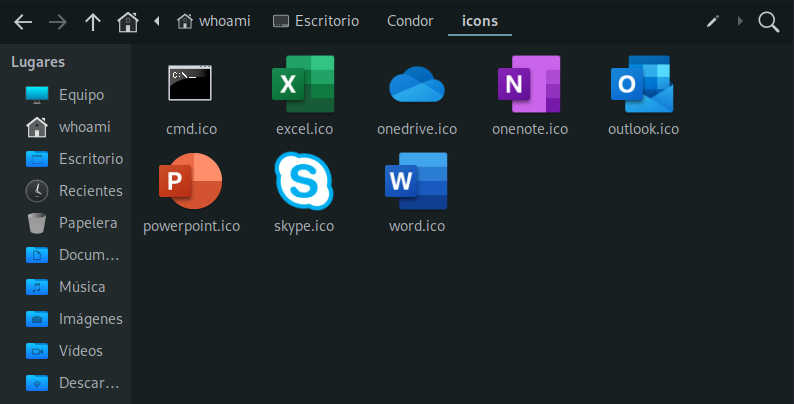Jump to Condor in the path bar
794x404 pixels.
click(410, 21)
